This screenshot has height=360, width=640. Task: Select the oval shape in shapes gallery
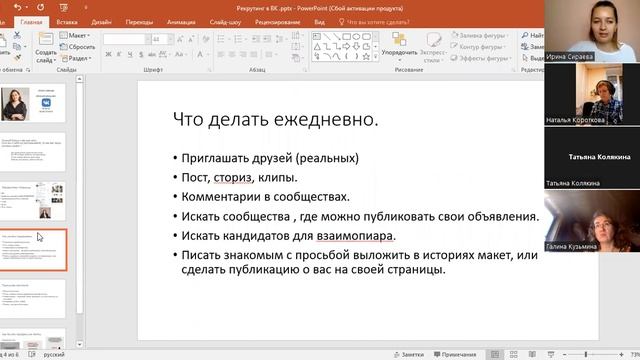pyautogui.click(x=356, y=37)
